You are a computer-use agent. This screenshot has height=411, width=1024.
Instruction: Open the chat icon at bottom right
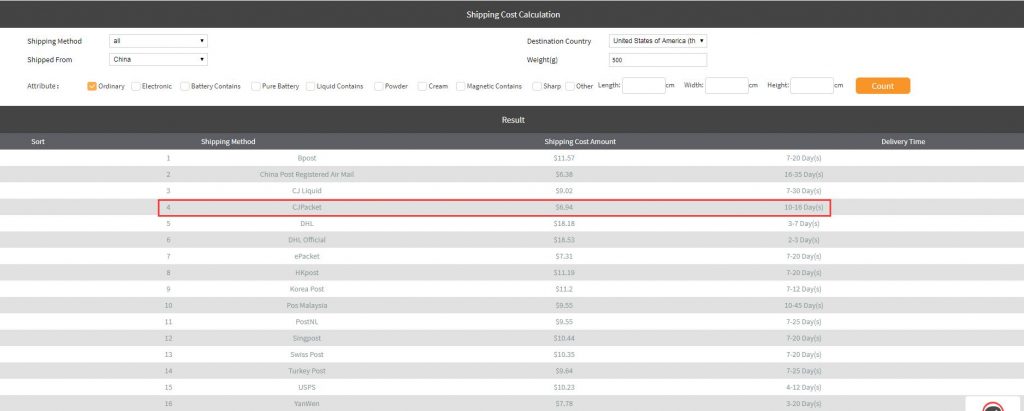tap(992, 405)
